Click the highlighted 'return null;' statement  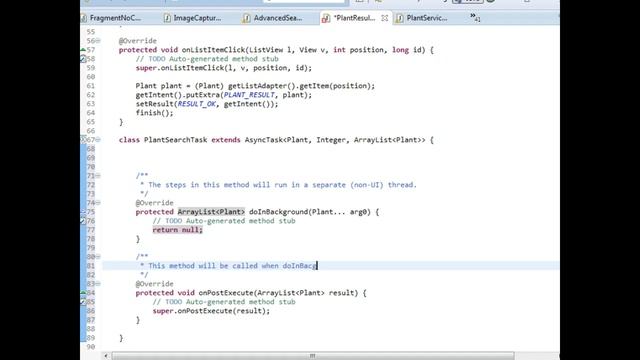[x=178, y=230]
